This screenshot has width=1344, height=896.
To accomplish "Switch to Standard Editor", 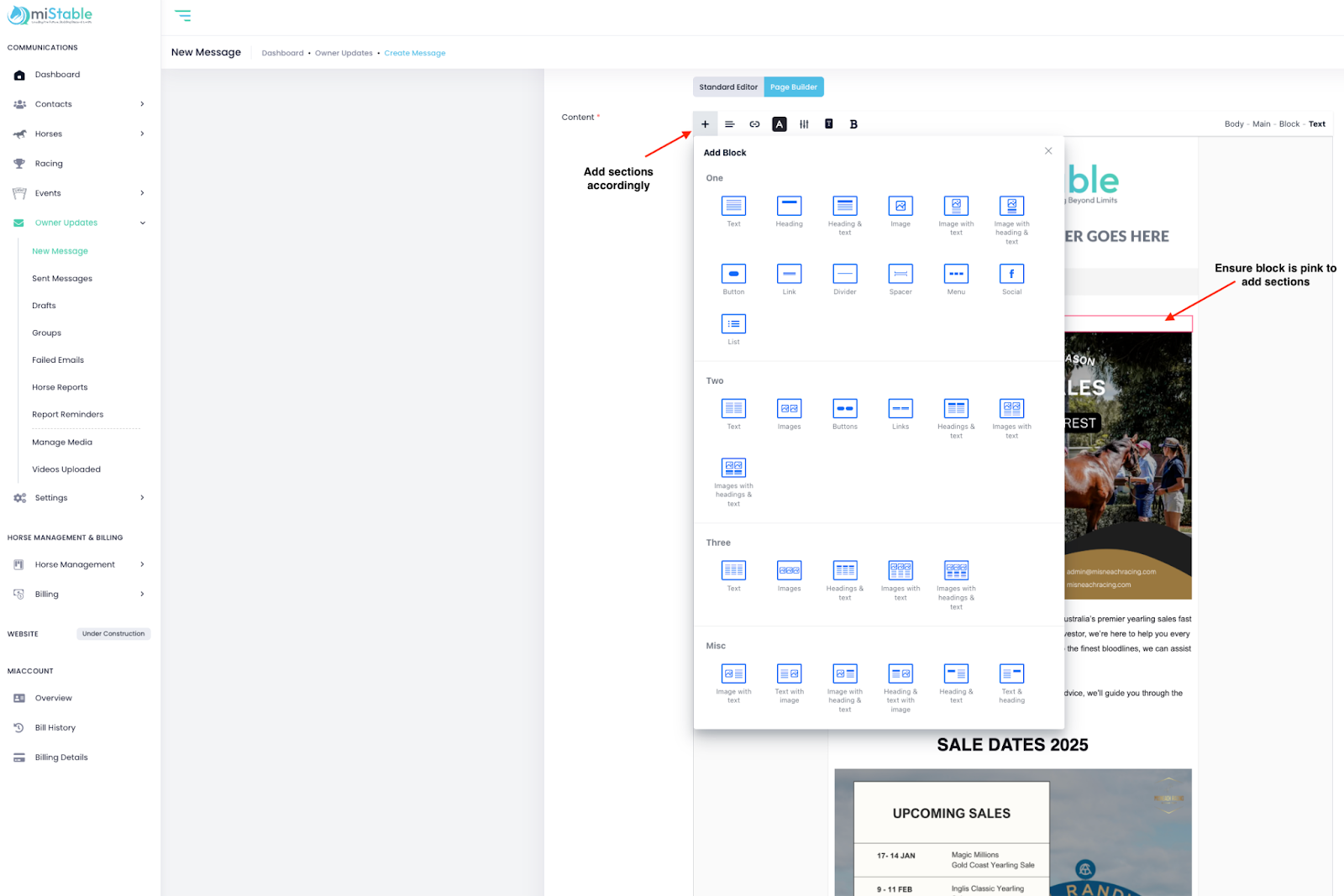I will (x=728, y=87).
